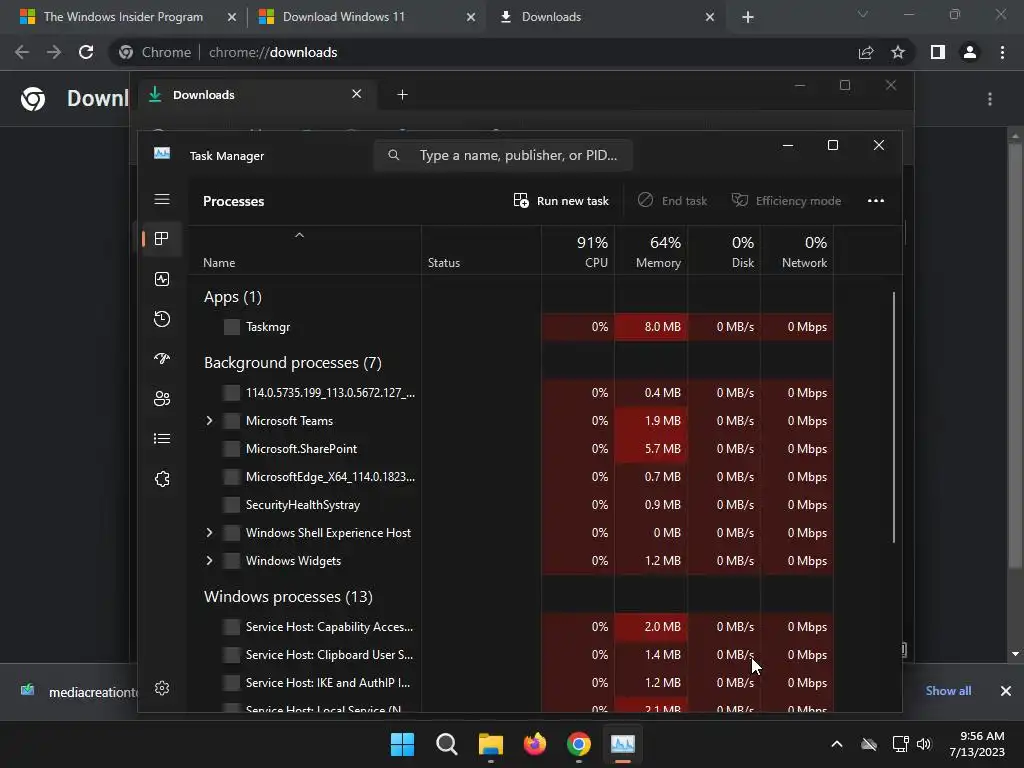Expand the Windows Widgets process group
1024x768 pixels.
point(209,561)
